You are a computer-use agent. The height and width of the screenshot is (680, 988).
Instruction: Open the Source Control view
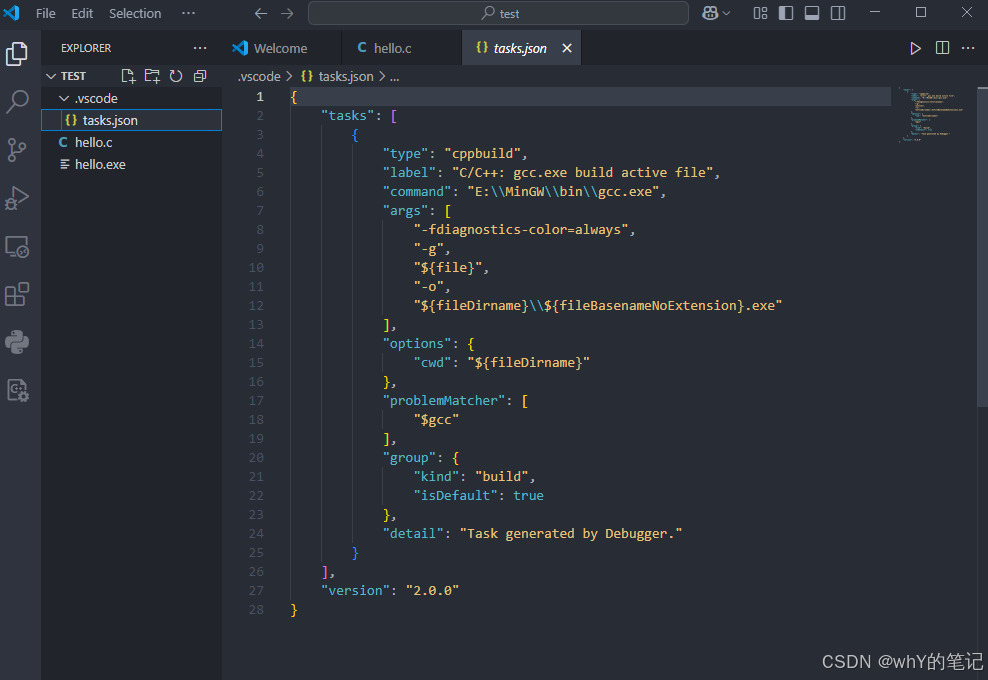(x=17, y=149)
